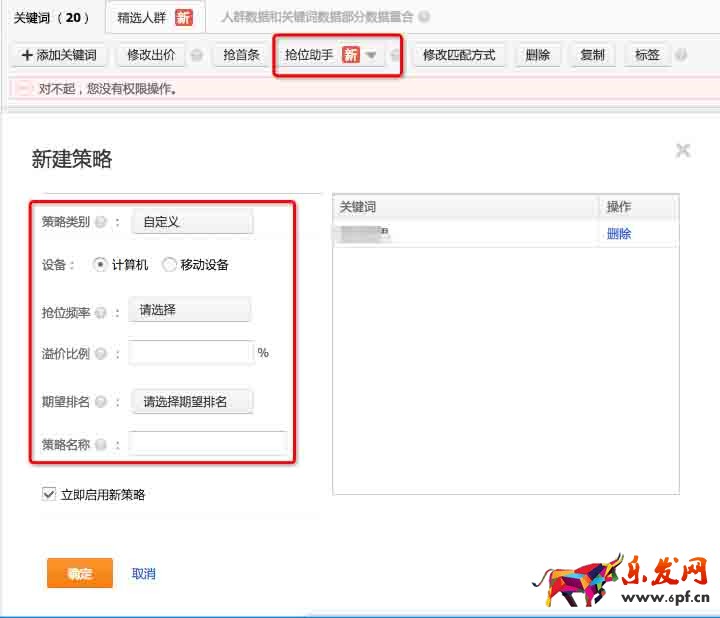Screen dimensions: 720x618
Task: Click the 溢价比例 percentage input field
Action: 191,353
